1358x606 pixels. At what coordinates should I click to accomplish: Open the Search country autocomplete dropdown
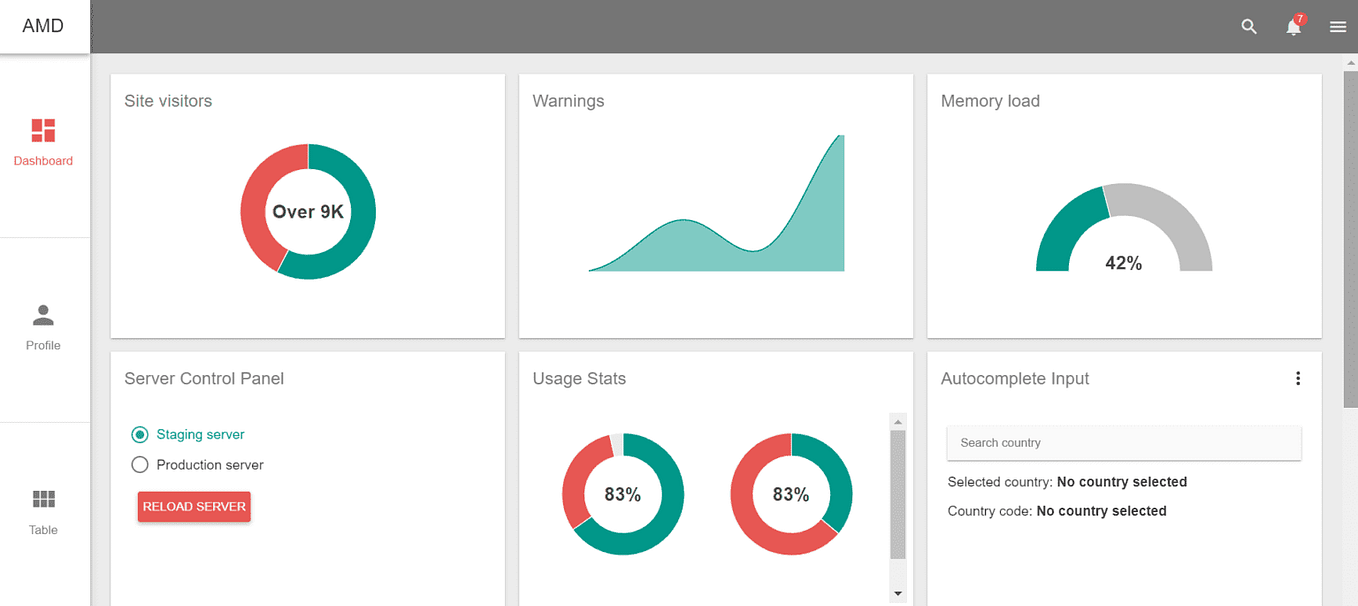pos(1123,443)
